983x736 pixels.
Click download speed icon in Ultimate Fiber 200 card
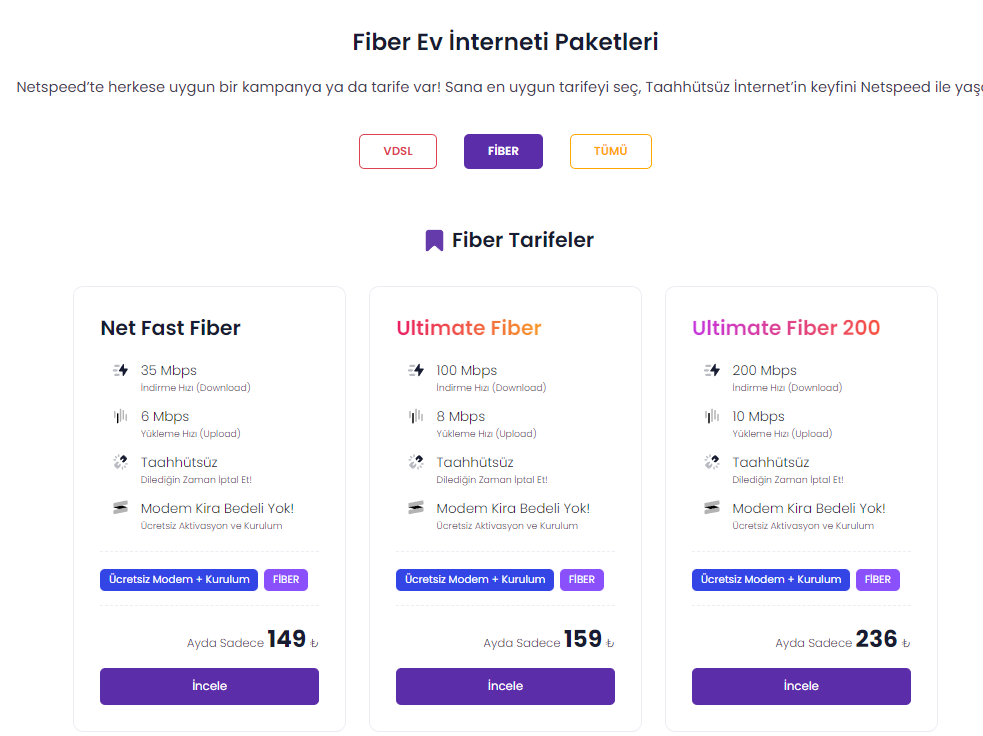click(x=712, y=370)
